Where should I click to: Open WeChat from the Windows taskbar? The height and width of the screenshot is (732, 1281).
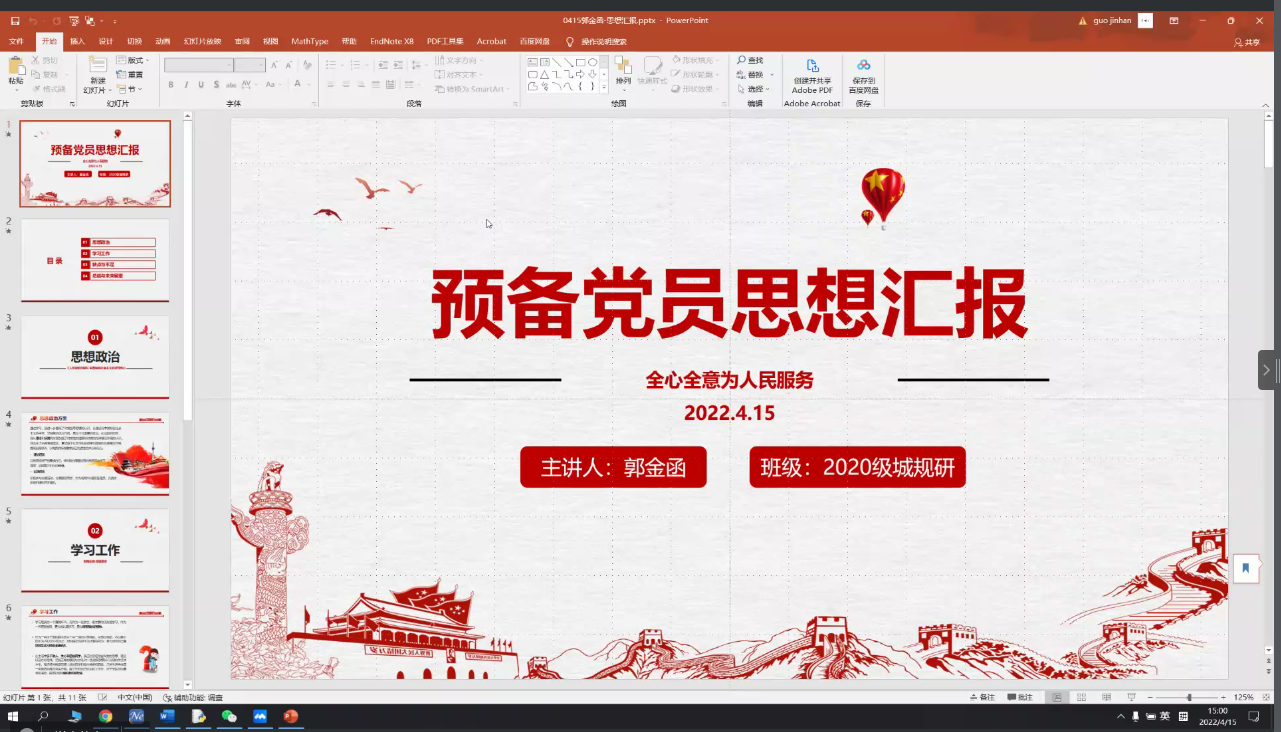click(229, 716)
